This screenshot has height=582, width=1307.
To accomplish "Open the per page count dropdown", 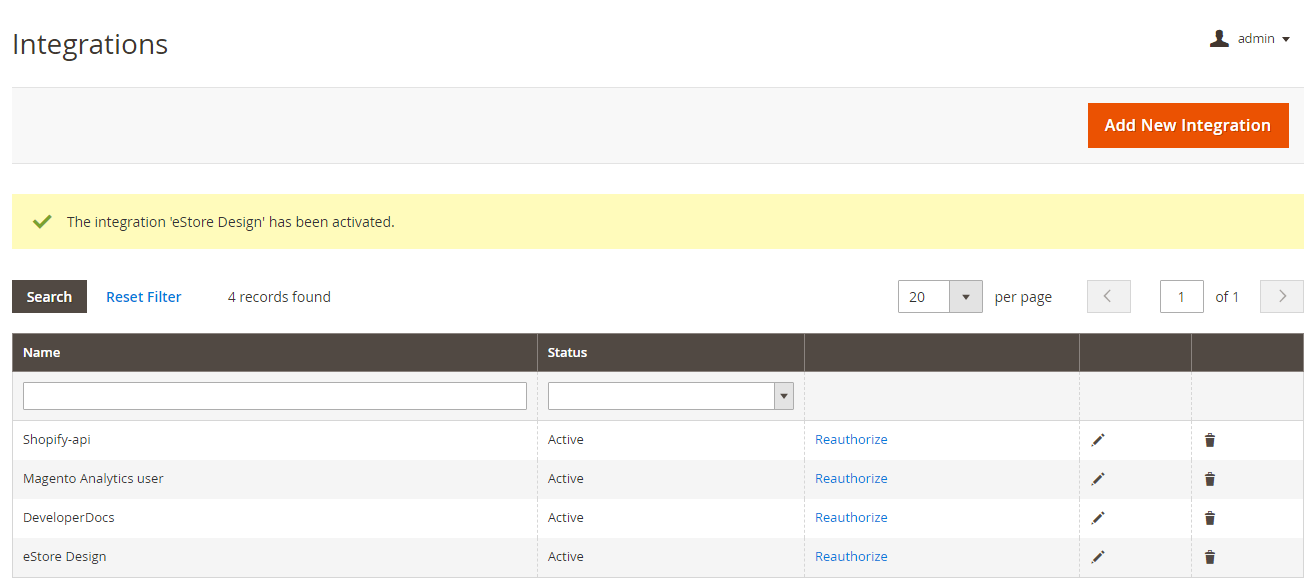I will tap(965, 296).
